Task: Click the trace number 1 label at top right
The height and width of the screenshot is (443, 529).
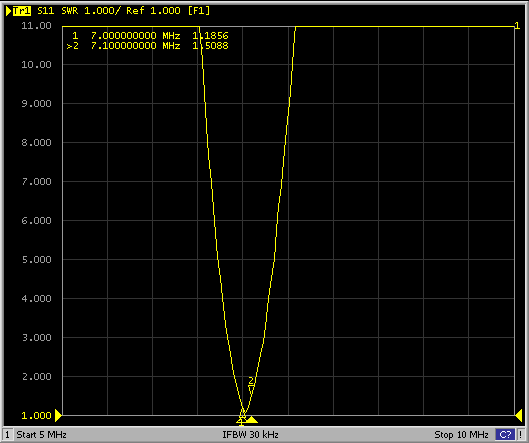Action: tap(517, 26)
